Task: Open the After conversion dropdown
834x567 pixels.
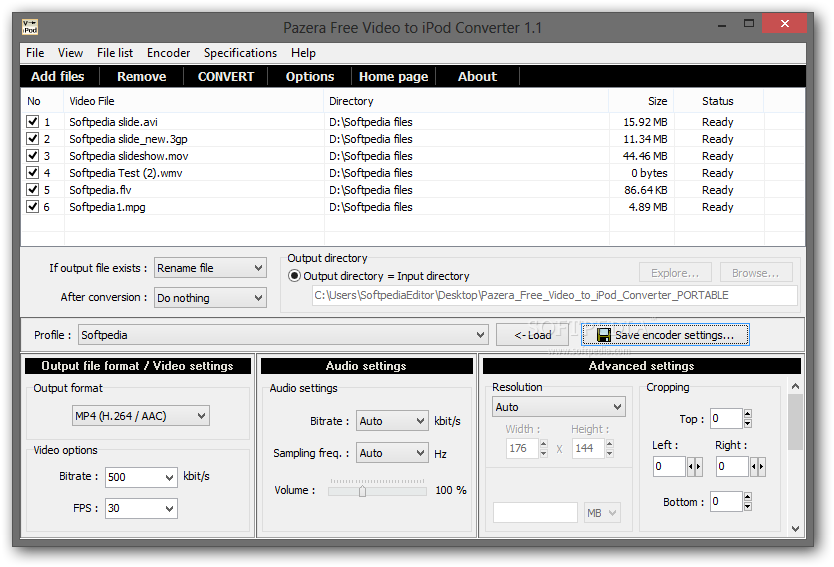Action: pyautogui.click(x=210, y=298)
